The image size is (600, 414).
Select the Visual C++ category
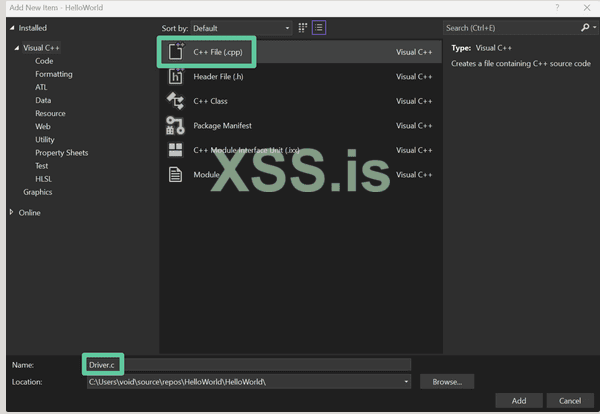(x=41, y=48)
